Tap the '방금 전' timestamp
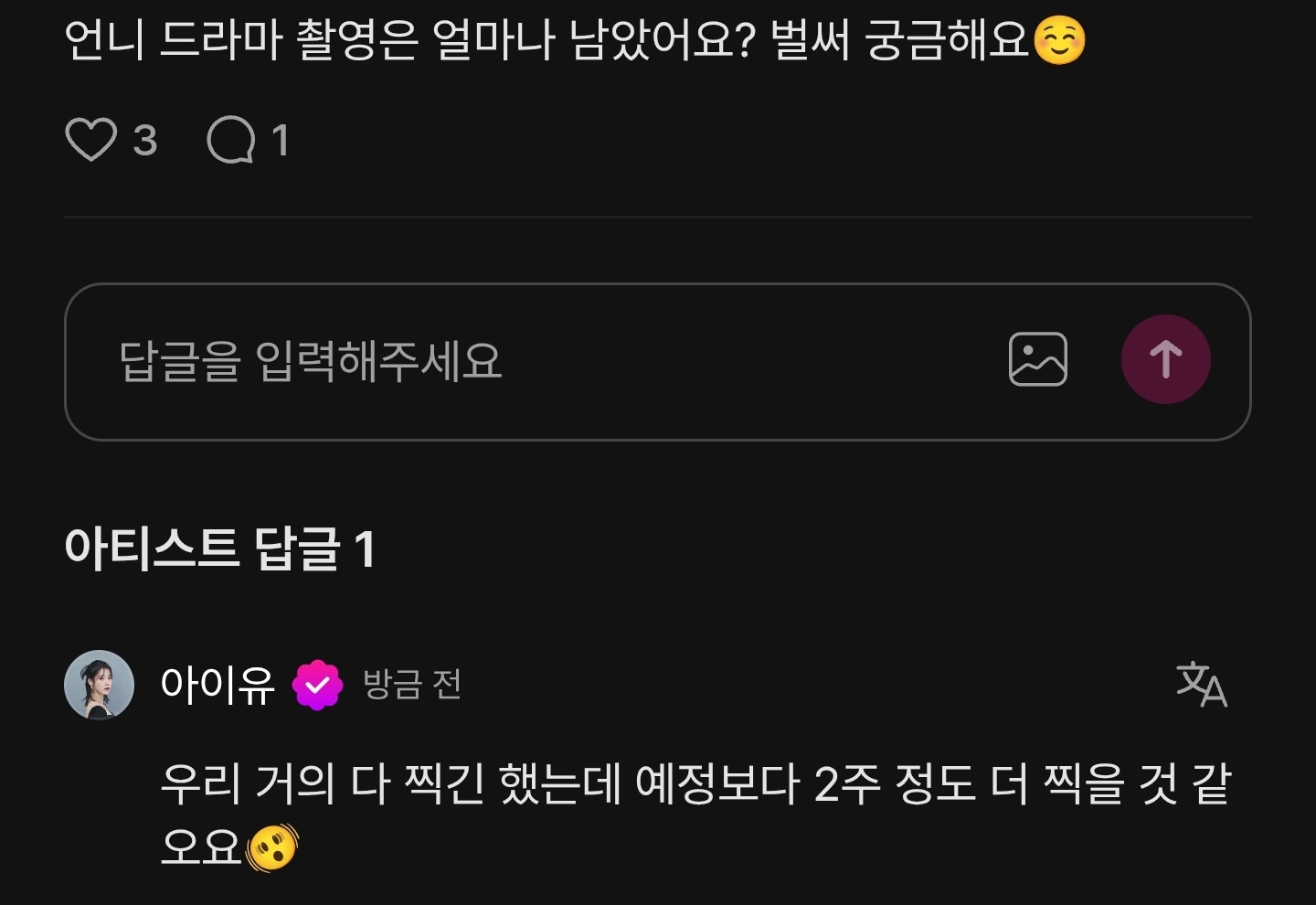1316x905 pixels. coord(412,684)
